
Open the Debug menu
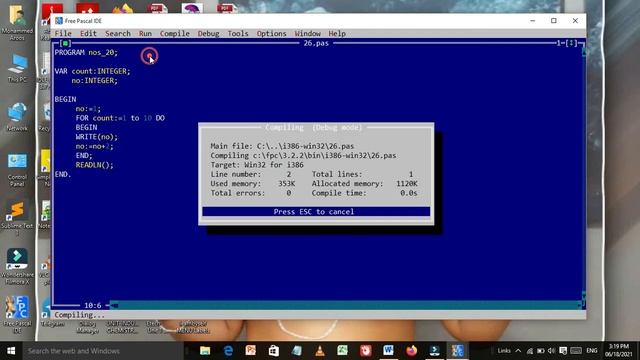click(209, 33)
